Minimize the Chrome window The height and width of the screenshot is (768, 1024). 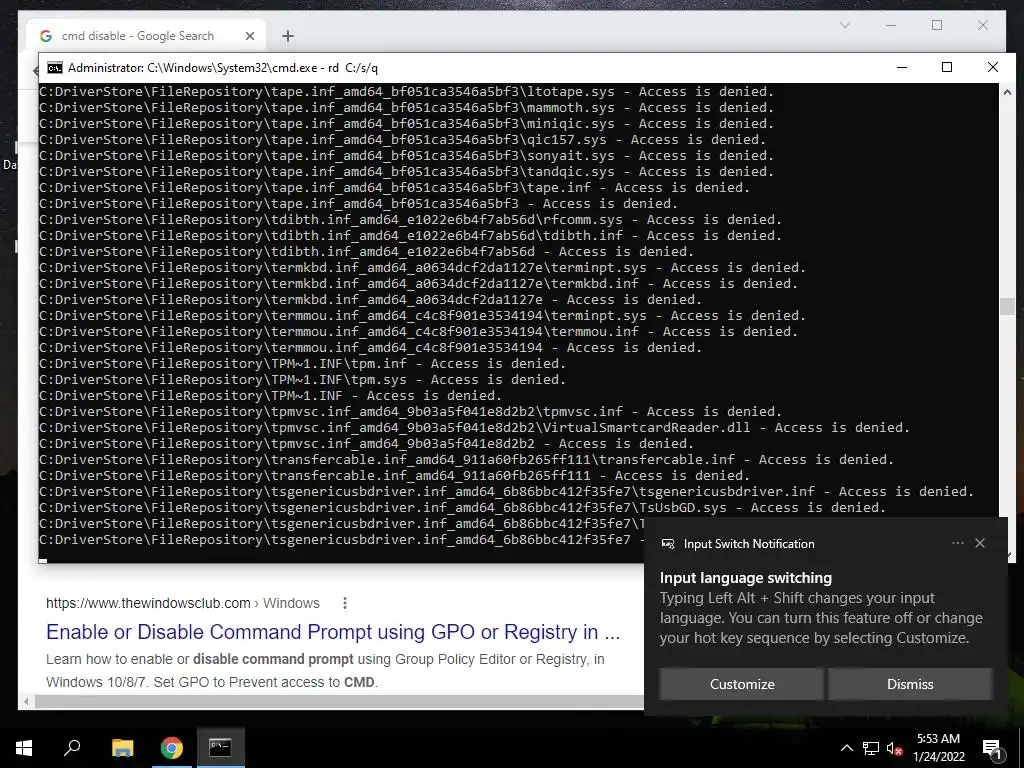pyautogui.click(x=891, y=25)
